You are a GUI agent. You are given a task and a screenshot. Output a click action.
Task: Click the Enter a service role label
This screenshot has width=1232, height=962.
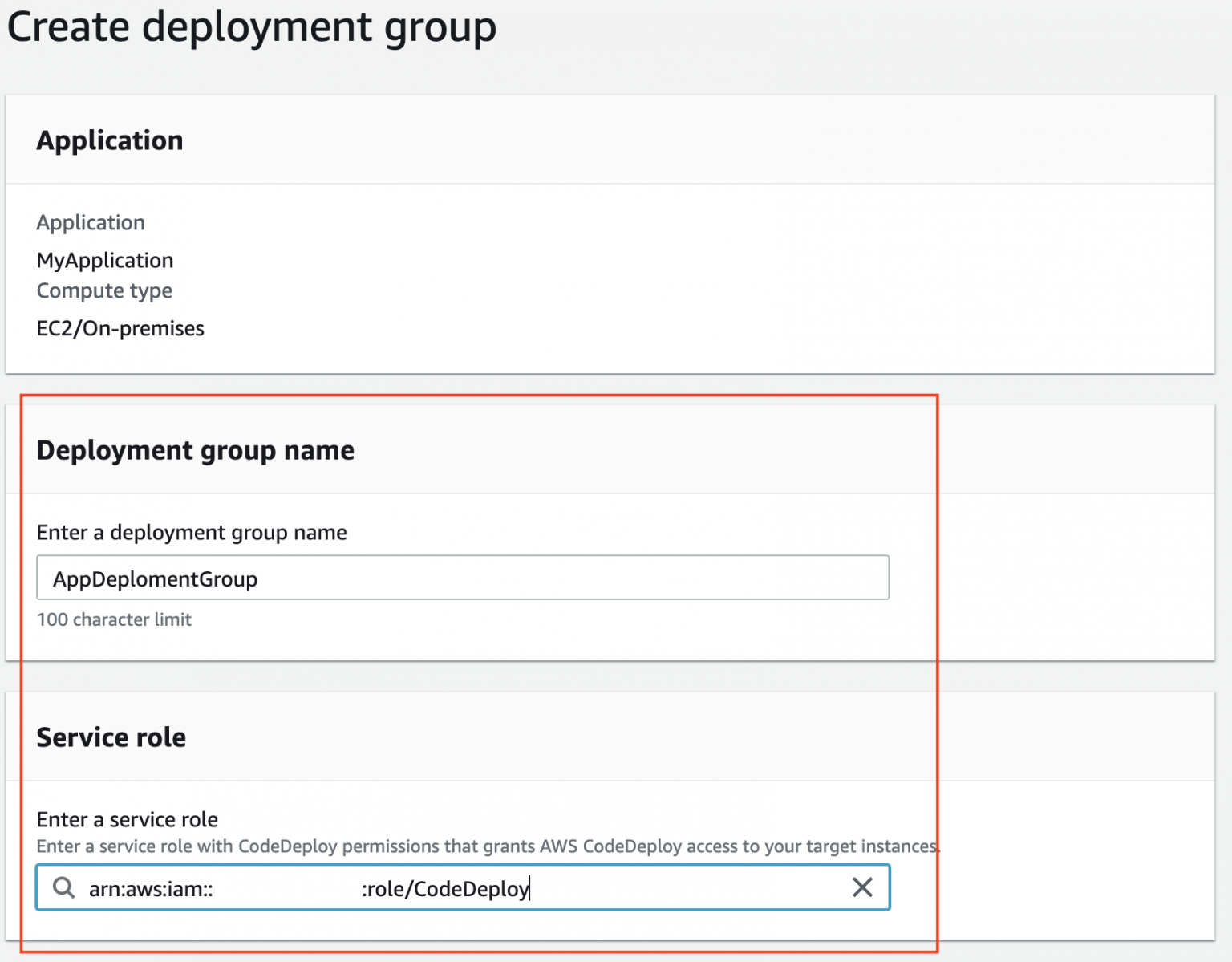127,819
